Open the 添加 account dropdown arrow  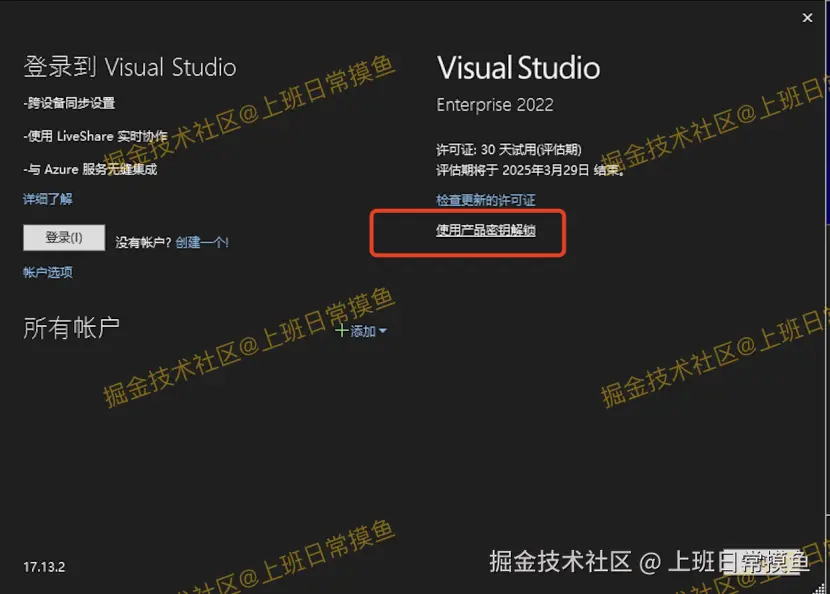pyautogui.click(x=381, y=331)
